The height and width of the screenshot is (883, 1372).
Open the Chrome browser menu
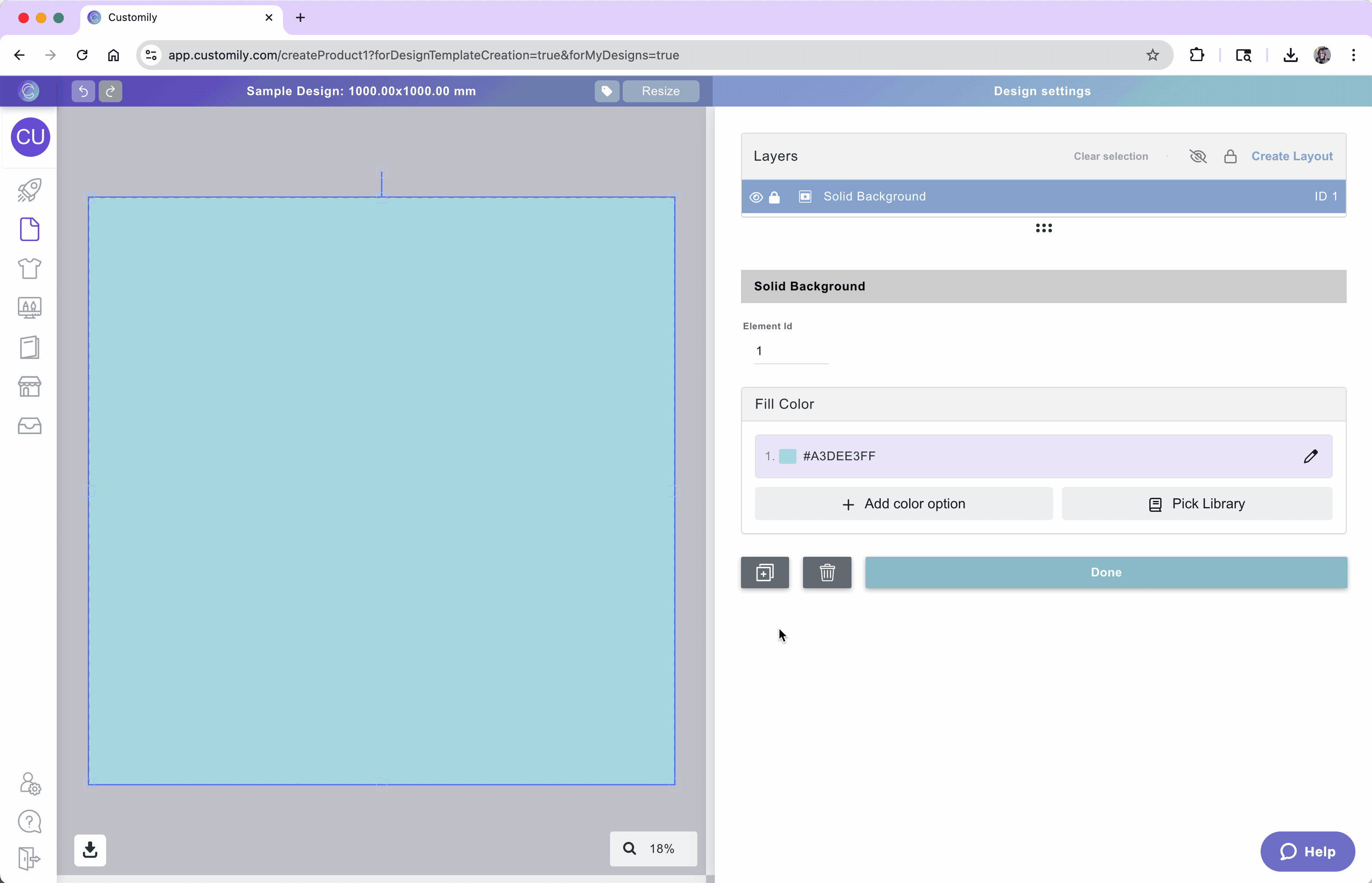1353,55
